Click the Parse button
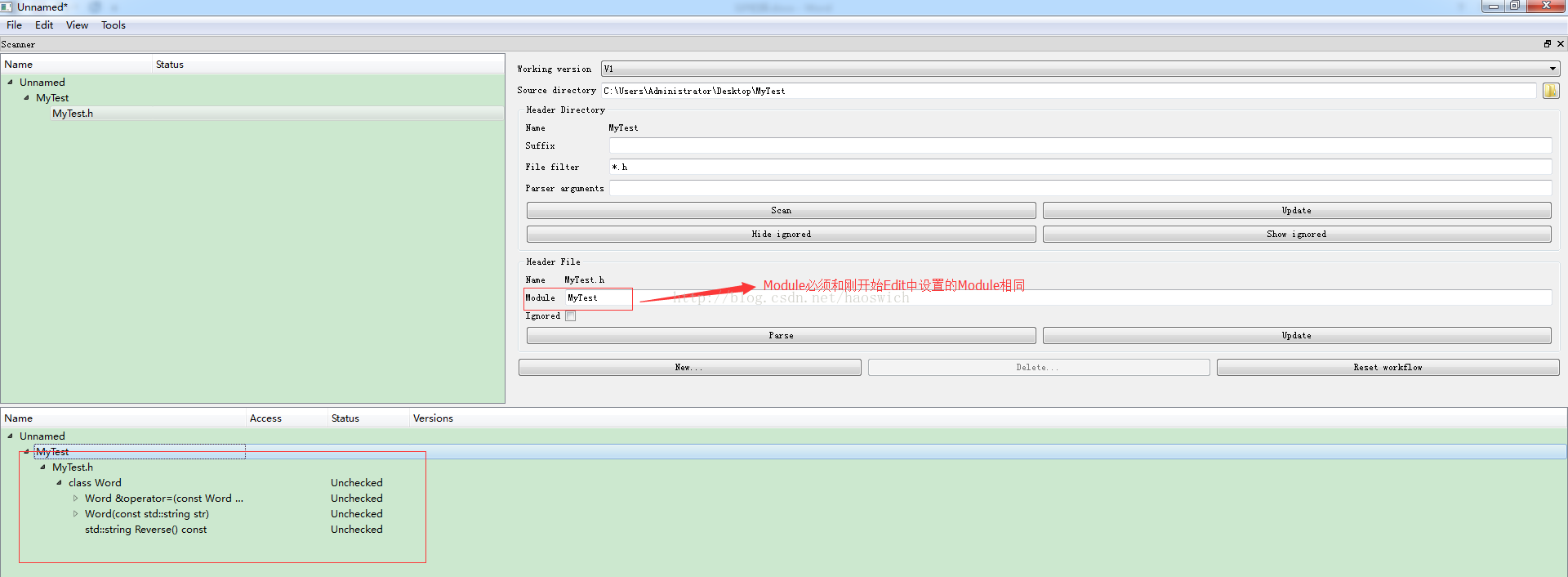The height and width of the screenshot is (577, 1568). tap(781, 336)
